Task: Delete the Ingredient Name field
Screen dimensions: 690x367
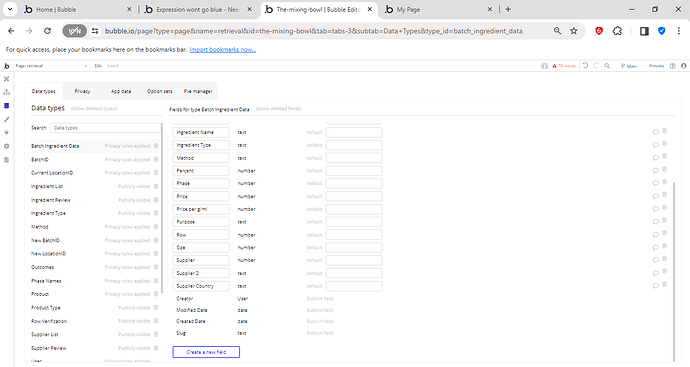Action: (664, 131)
